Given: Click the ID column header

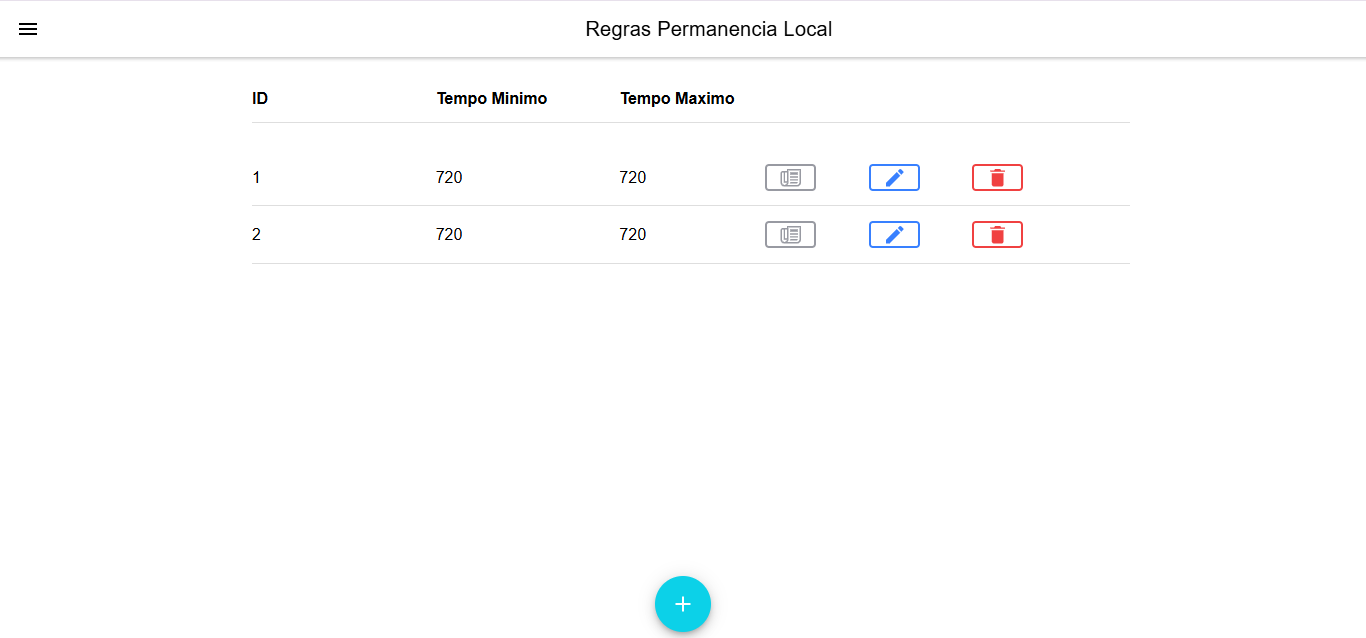Looking at the screenshot, I should click(260, 98).
